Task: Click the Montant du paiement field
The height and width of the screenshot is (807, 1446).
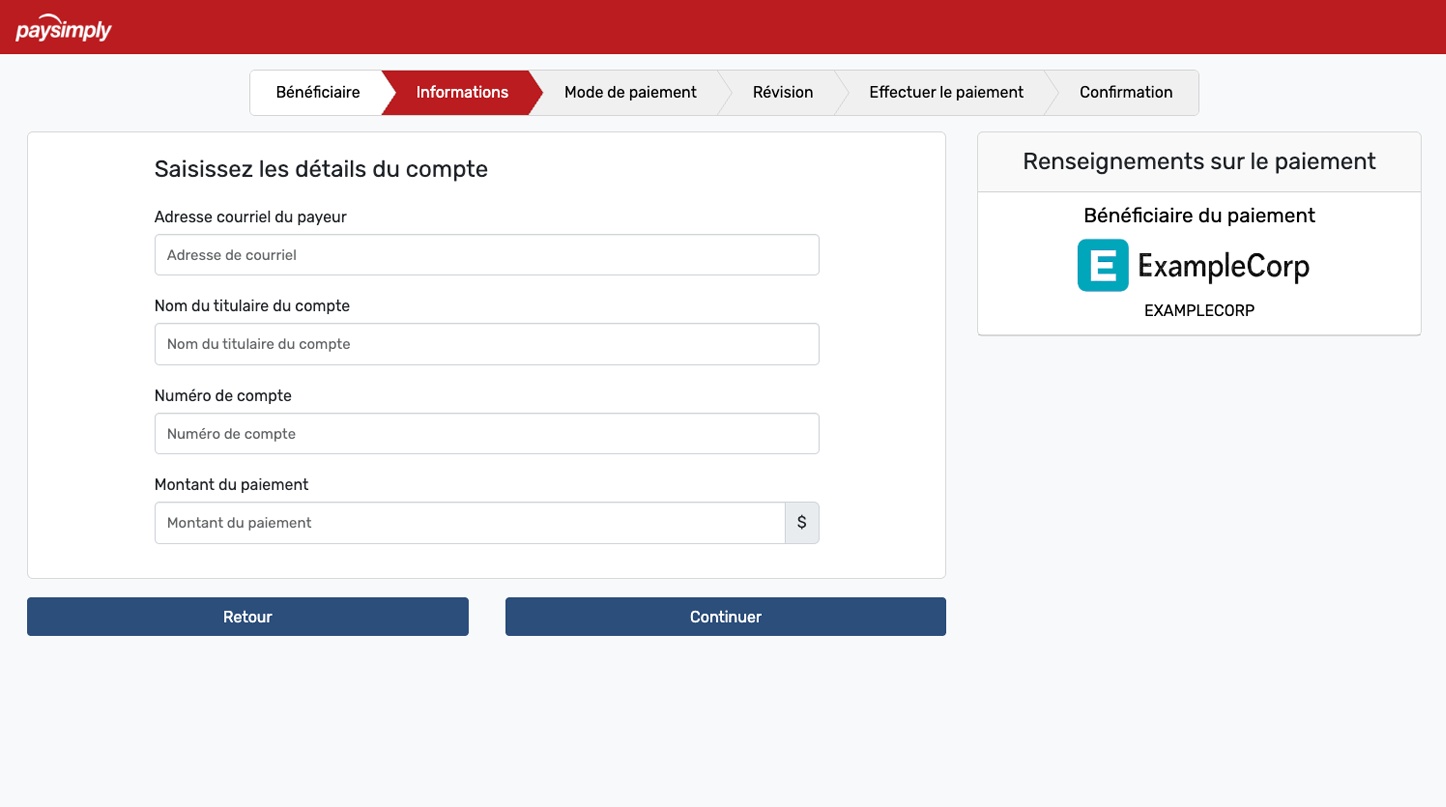Action: click(x=469, y=522)
